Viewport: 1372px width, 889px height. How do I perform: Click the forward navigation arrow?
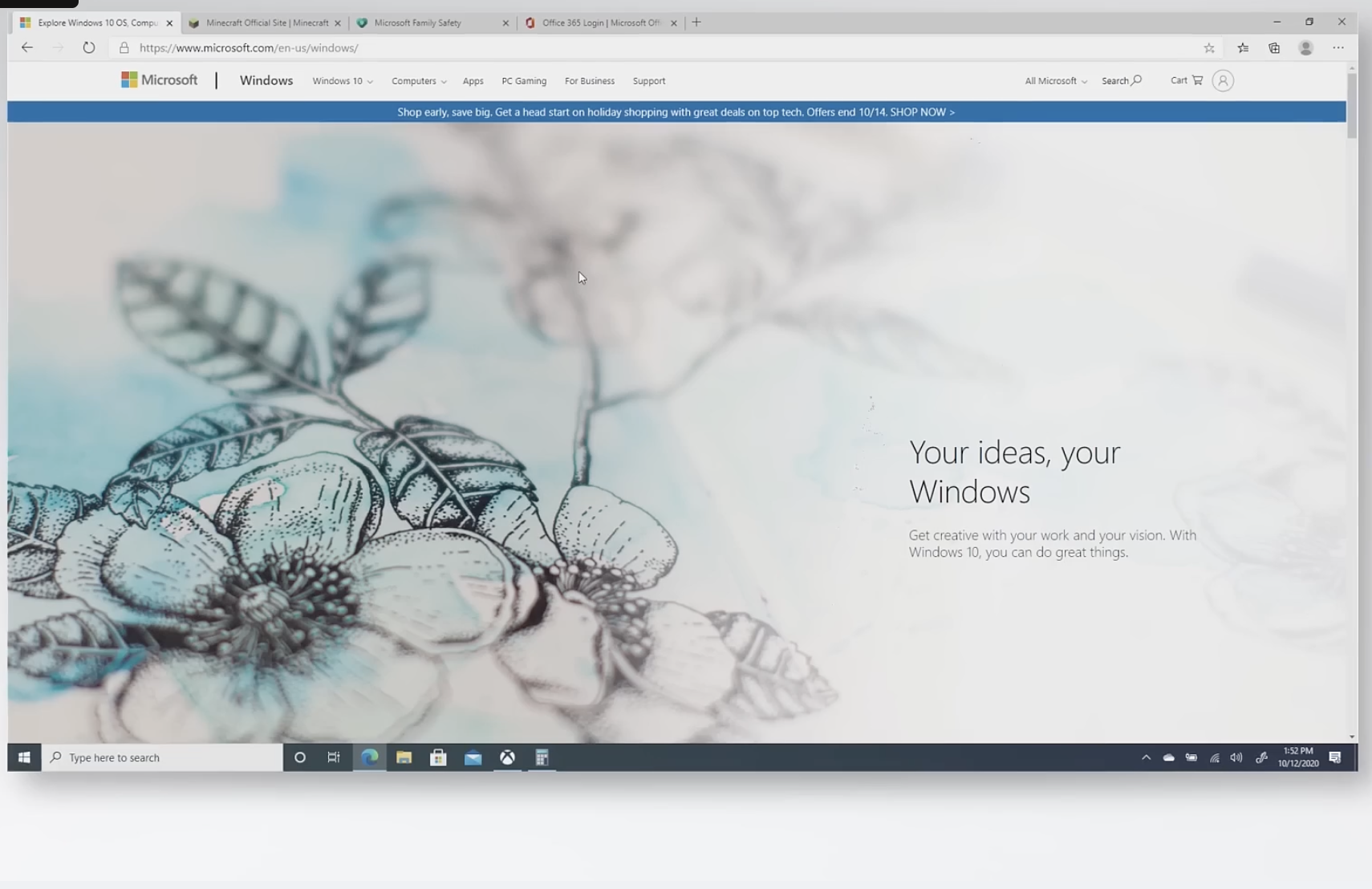(58, 47)
